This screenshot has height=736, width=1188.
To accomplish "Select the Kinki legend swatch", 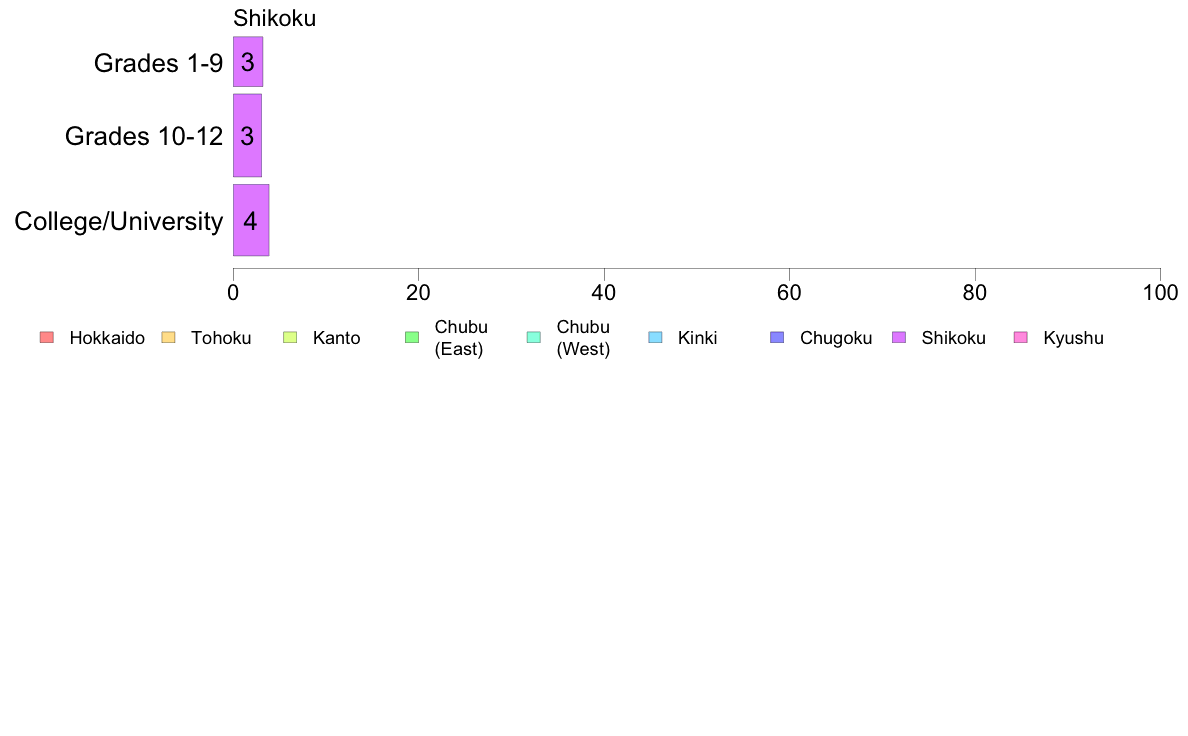I will (655, 337).
